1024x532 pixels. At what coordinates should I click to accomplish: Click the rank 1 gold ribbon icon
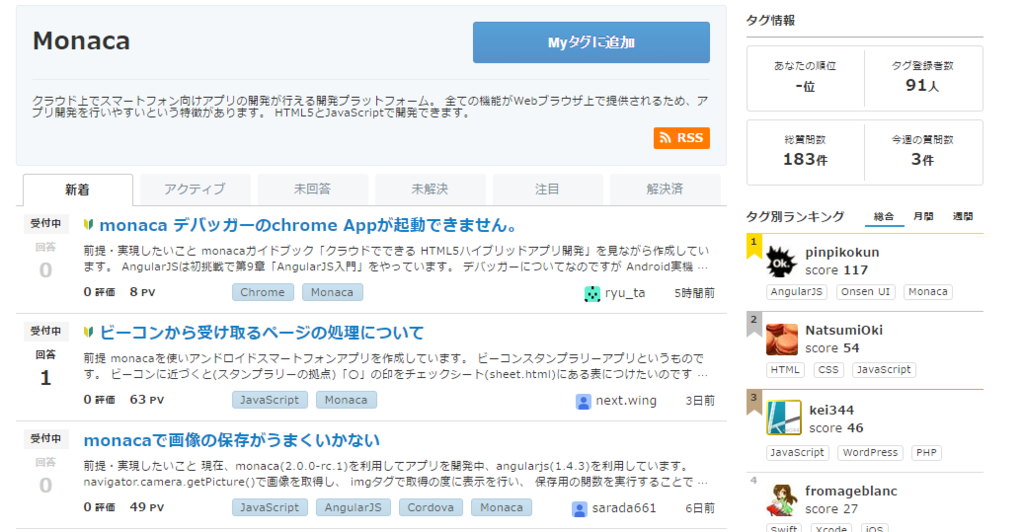click(754, 247)
